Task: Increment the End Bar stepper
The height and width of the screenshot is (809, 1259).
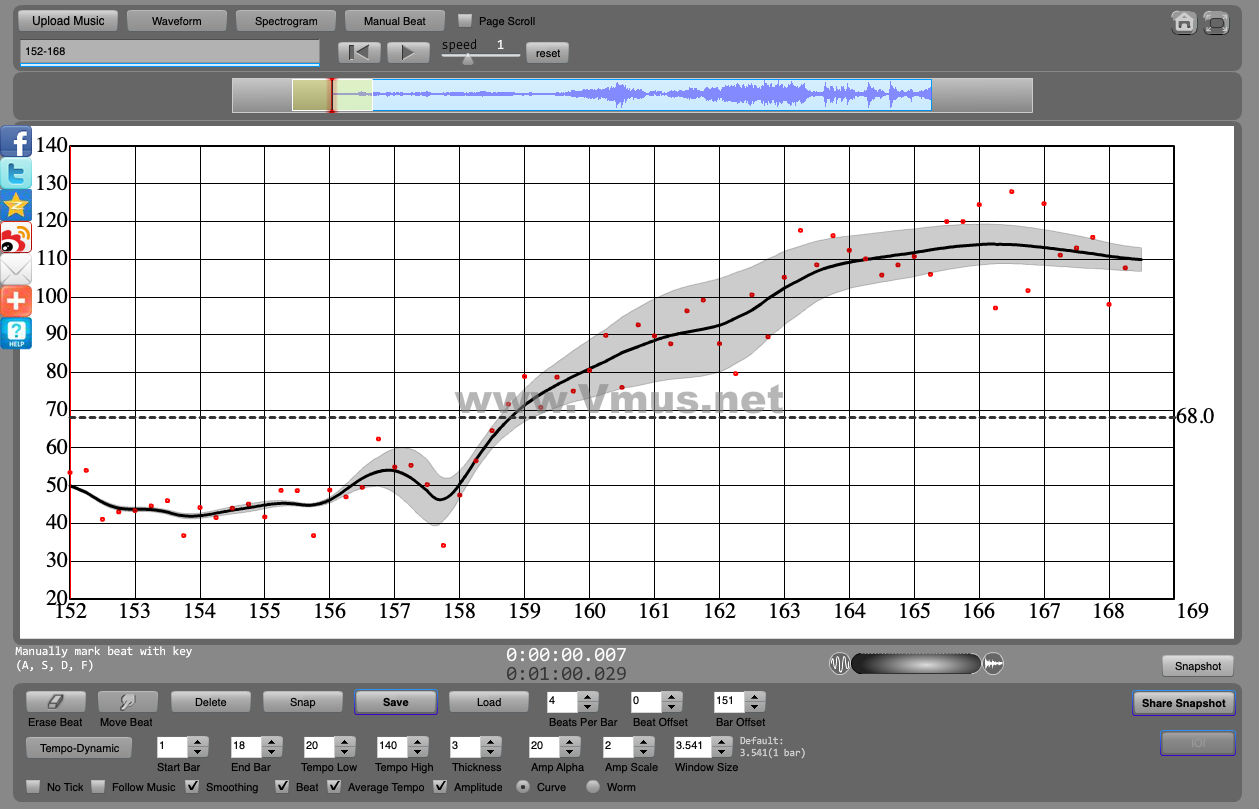Action: point(271,742)
